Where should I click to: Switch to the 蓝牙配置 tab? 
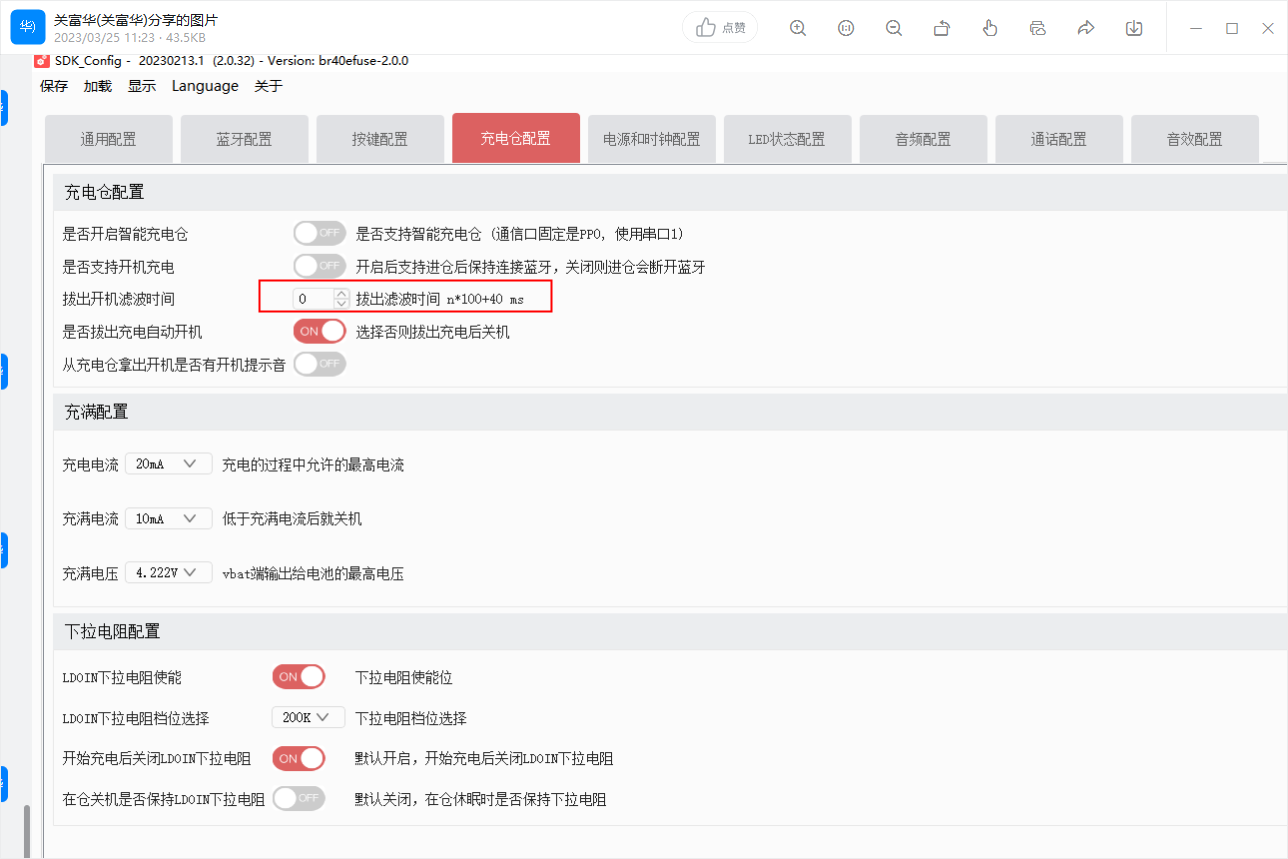click(244, 138)
